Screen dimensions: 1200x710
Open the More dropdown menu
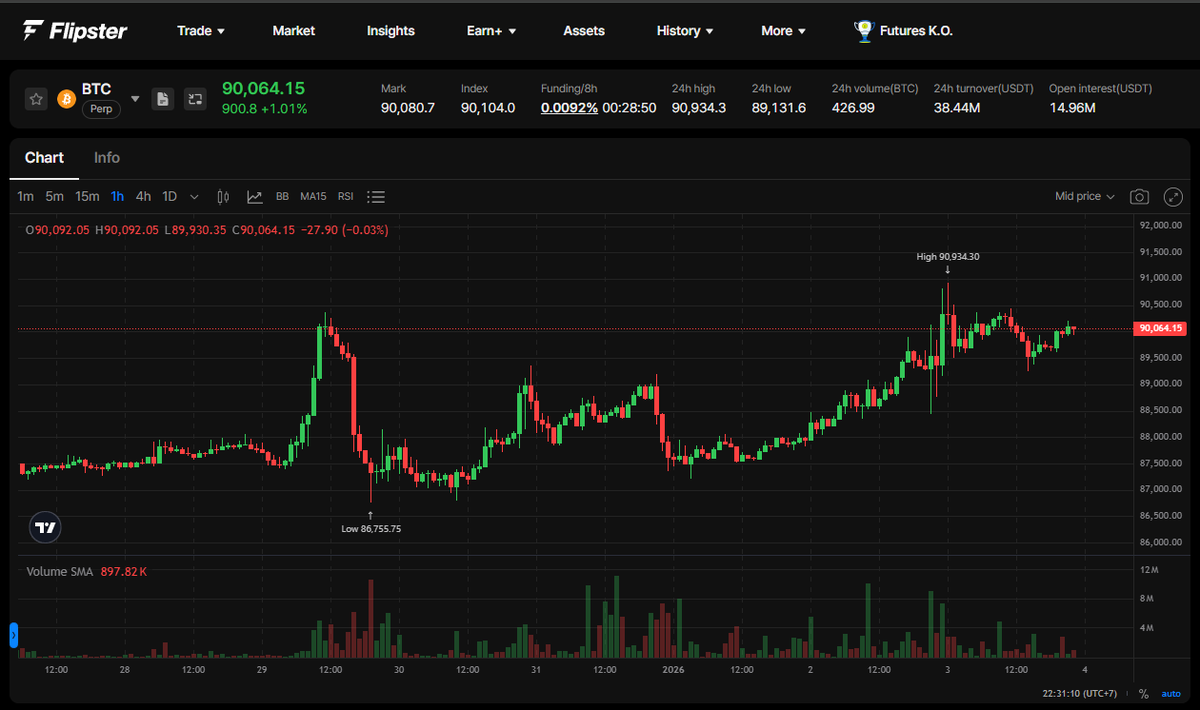783,31
